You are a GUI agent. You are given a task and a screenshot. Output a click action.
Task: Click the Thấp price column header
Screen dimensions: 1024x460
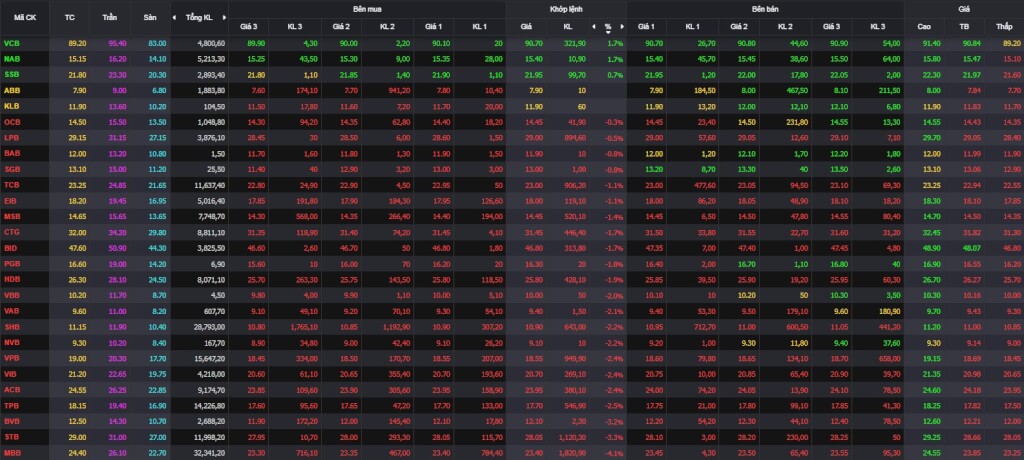coord(1004,27)
